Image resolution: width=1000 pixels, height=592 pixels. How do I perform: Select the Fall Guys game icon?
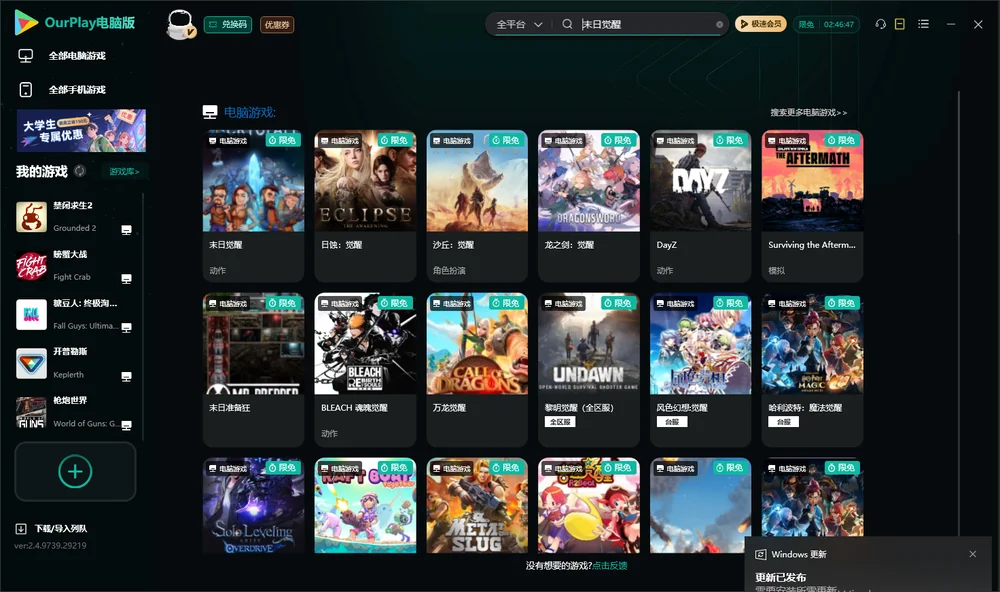pyautogui.click(x=31, y=314)
